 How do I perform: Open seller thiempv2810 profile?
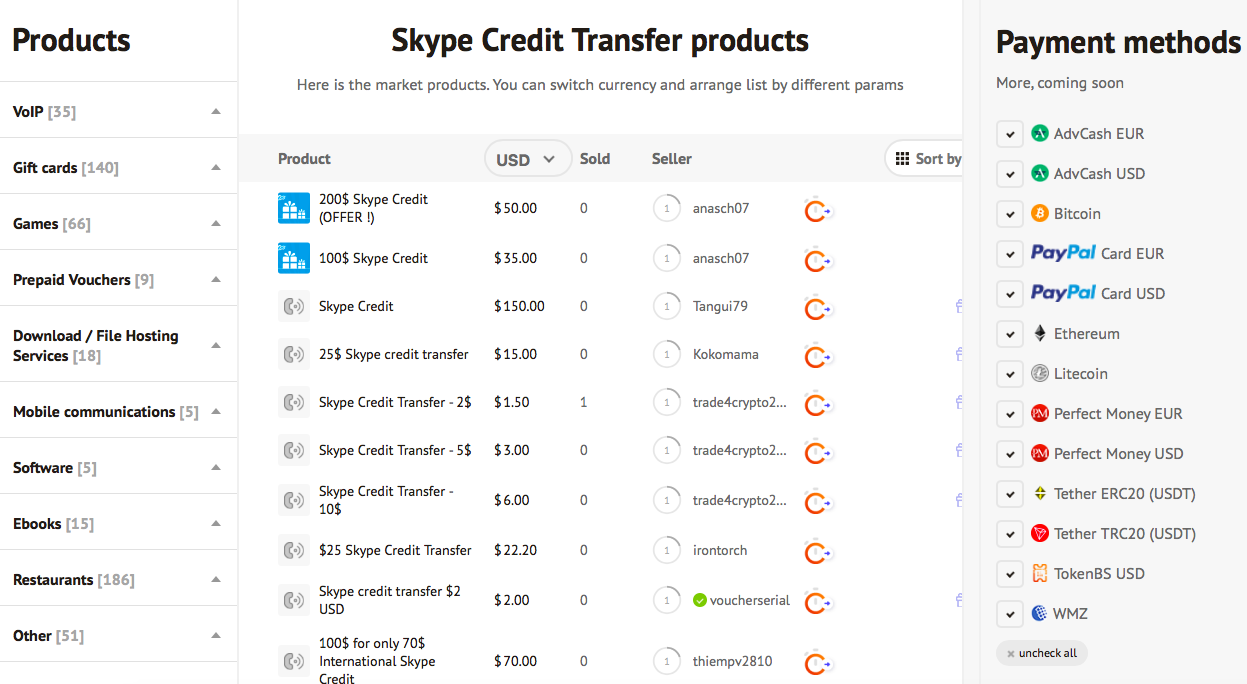(732, 661)
